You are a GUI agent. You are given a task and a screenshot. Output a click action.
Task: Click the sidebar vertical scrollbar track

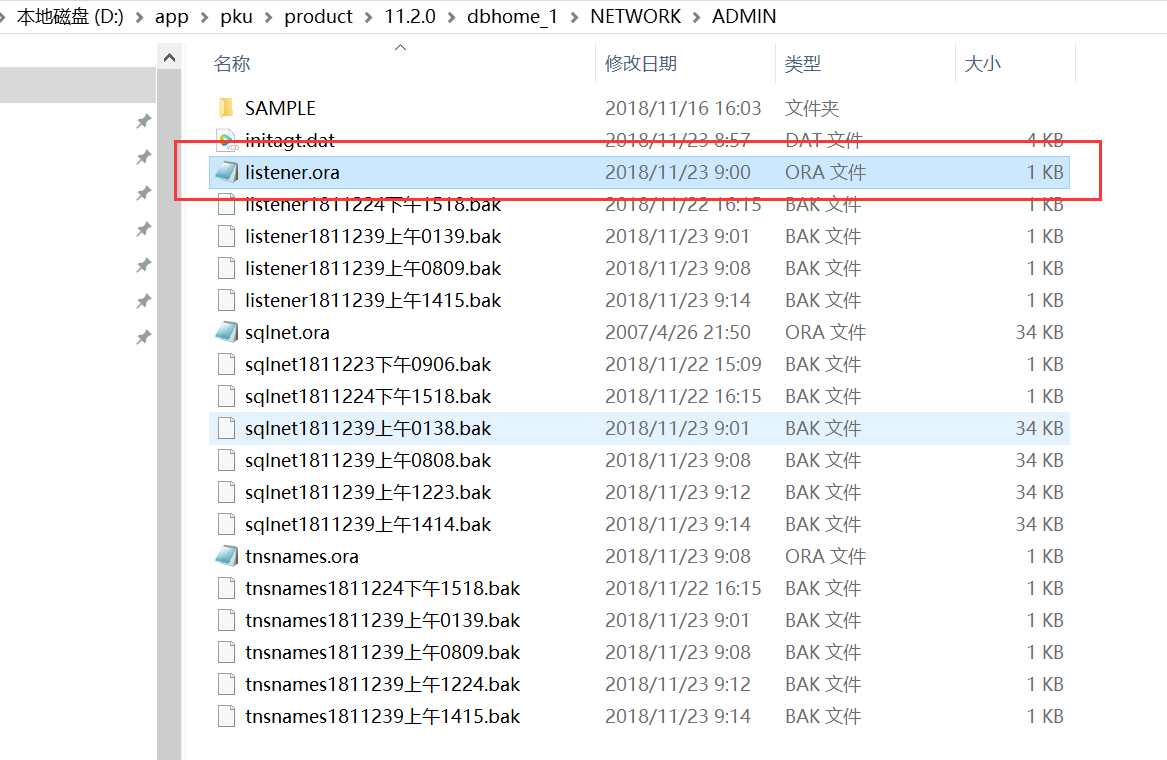[x=169, y=415]
